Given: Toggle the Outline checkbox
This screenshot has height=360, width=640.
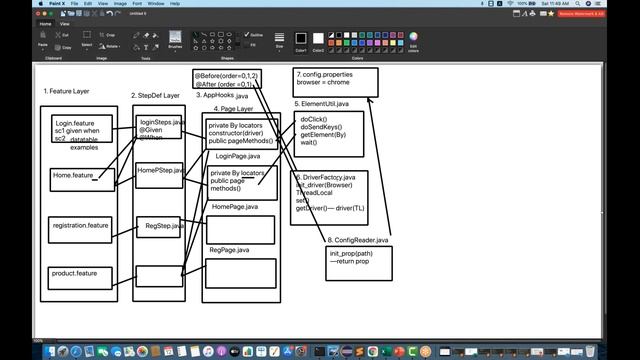Looking at the screenshot, I should (247, 35).
